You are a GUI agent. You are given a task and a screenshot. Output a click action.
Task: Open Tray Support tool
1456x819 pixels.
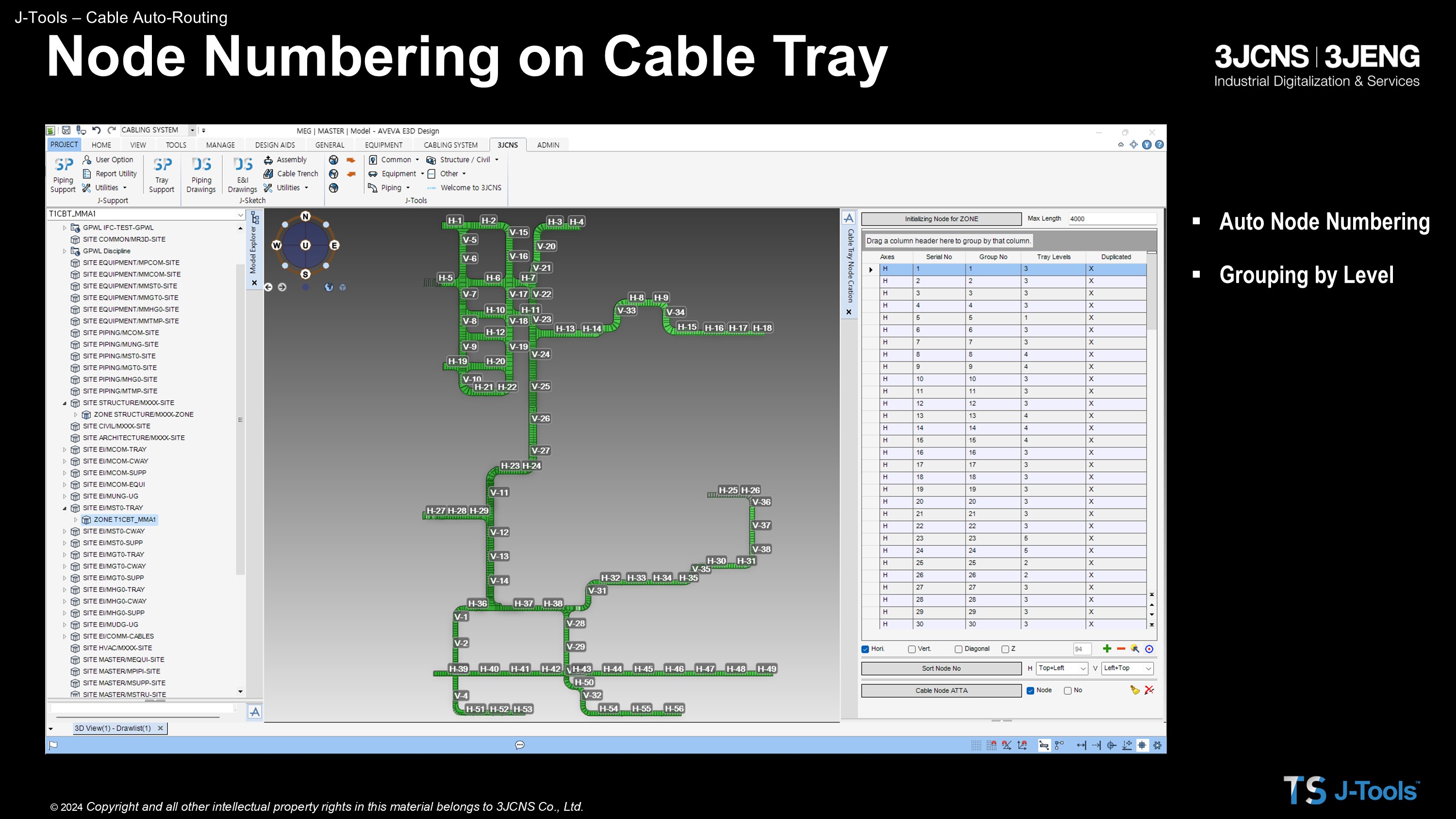point(162,175)
